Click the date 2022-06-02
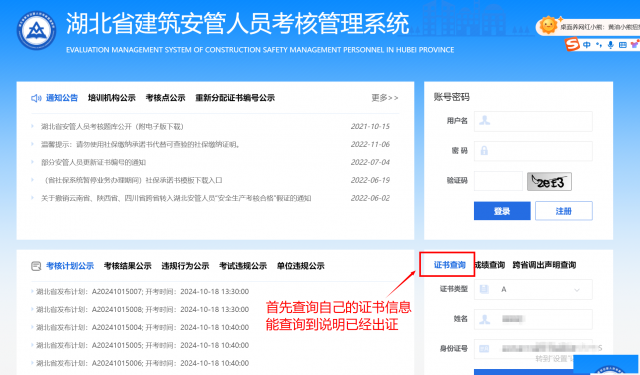640x375 pixels. click(x=370, y=199)
